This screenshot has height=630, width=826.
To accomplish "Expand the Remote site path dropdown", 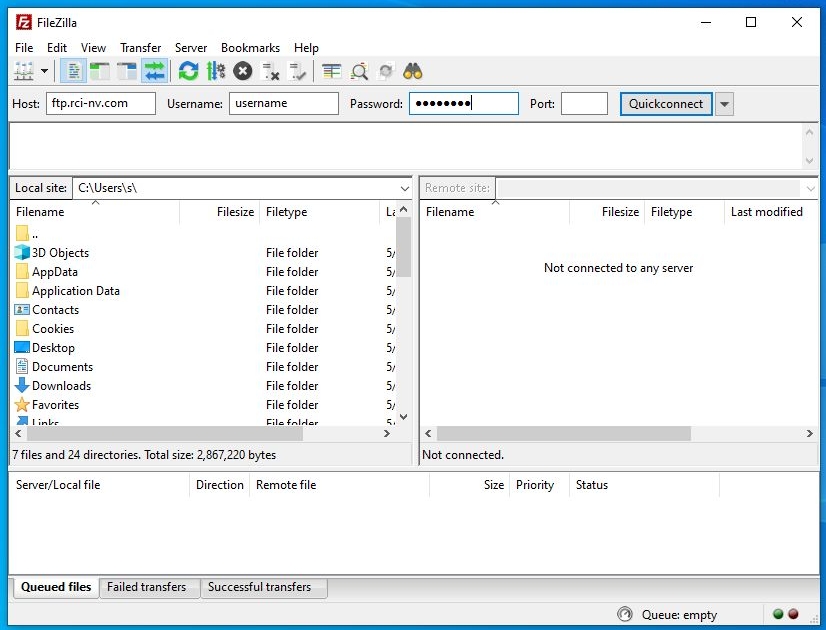I will coord(810,188).
